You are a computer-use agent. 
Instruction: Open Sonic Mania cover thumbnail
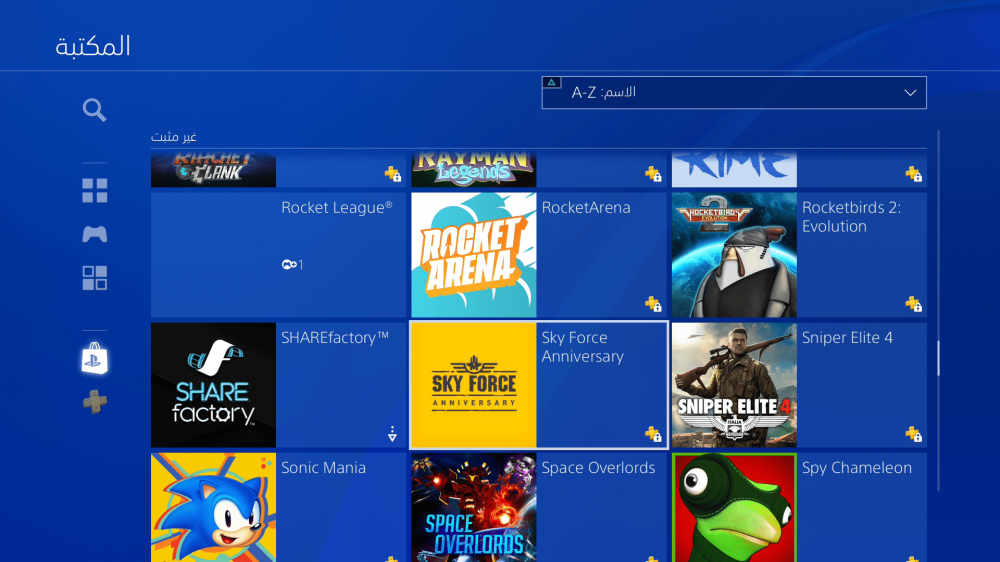[214, 508]
